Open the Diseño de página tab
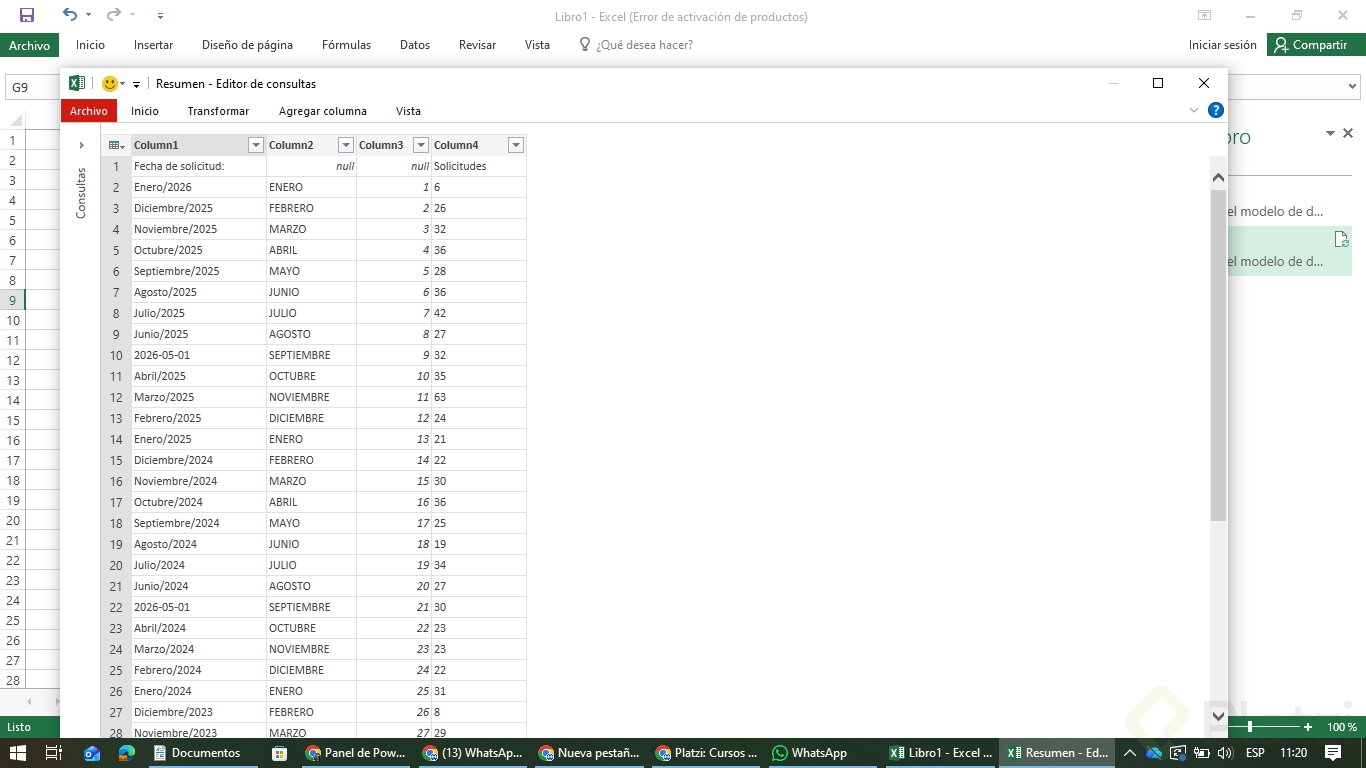Image resolution: width=1366 pixels, height=768 pixels. [x=248, y=45]
